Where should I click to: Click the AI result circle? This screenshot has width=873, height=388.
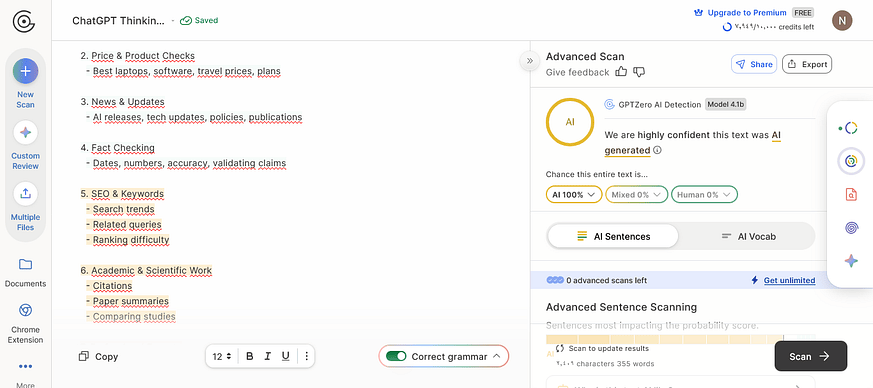point(570,122)
